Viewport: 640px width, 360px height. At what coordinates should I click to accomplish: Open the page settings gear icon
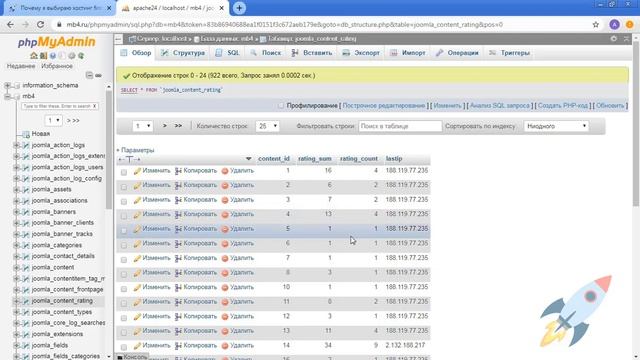click(614, 38)
